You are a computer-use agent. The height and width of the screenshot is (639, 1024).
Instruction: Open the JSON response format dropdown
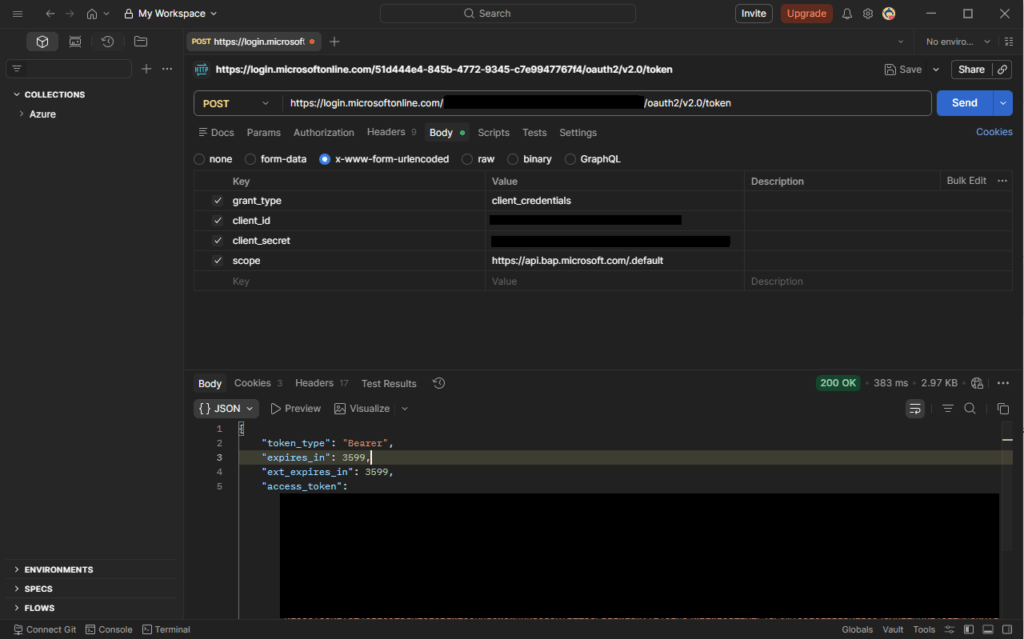226,409
